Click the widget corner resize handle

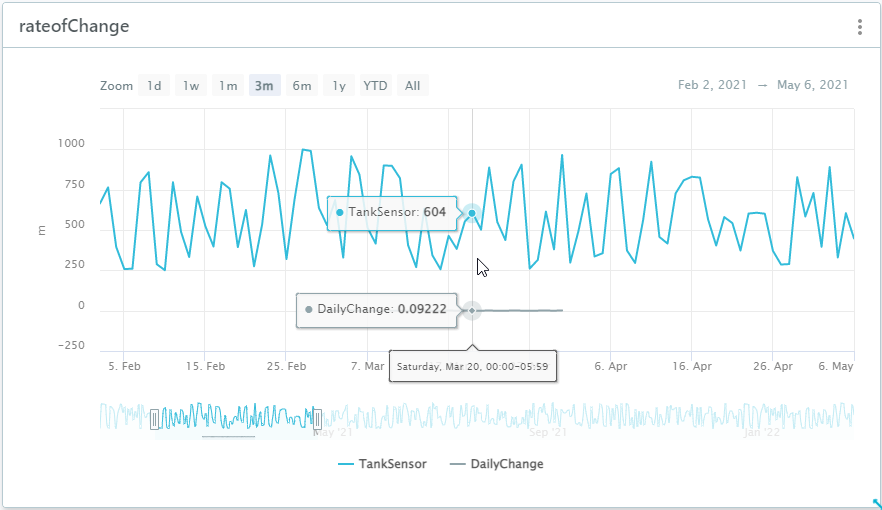coord(876,503)
